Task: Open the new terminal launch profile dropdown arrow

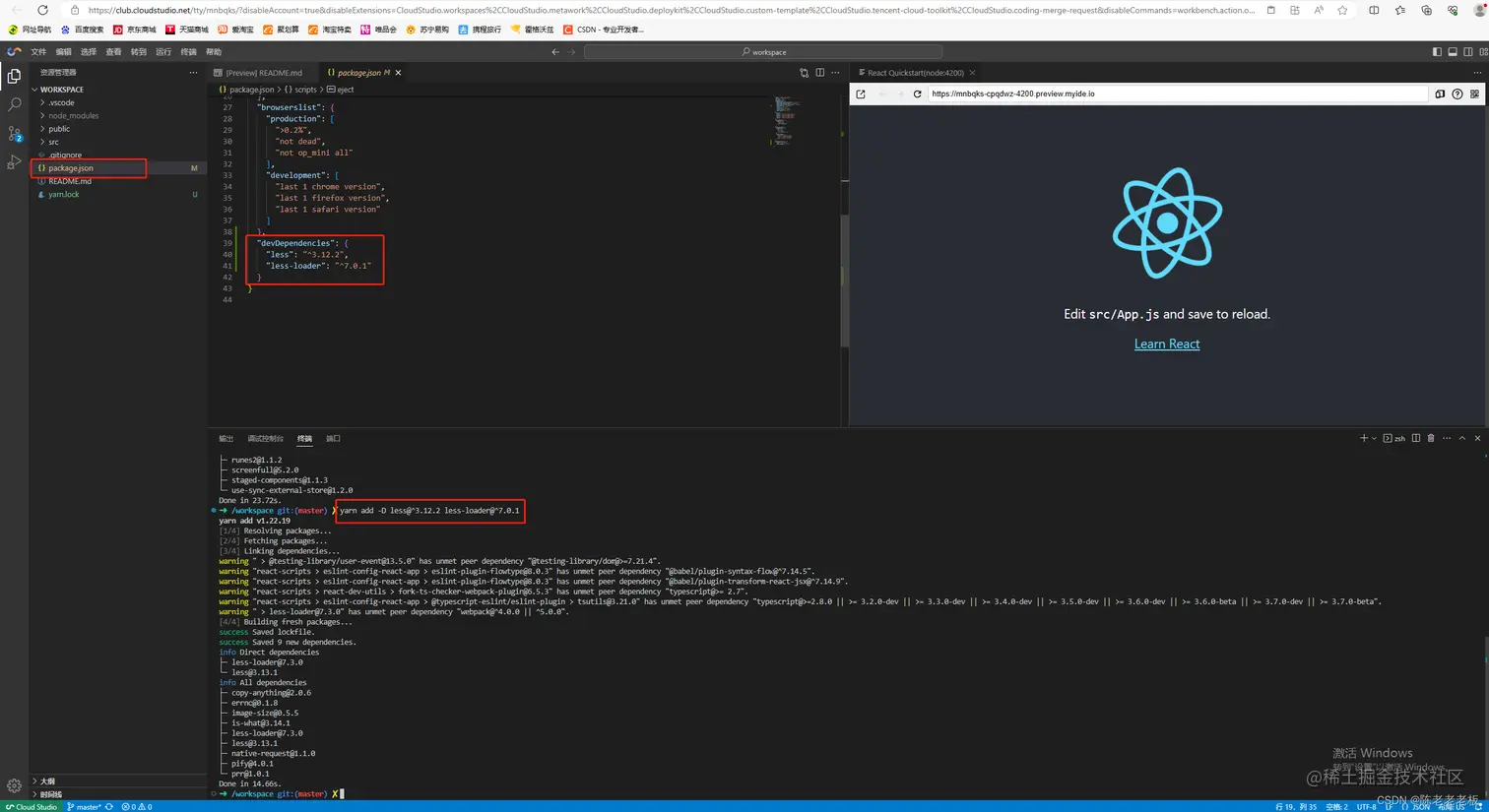Action: 1374,438
